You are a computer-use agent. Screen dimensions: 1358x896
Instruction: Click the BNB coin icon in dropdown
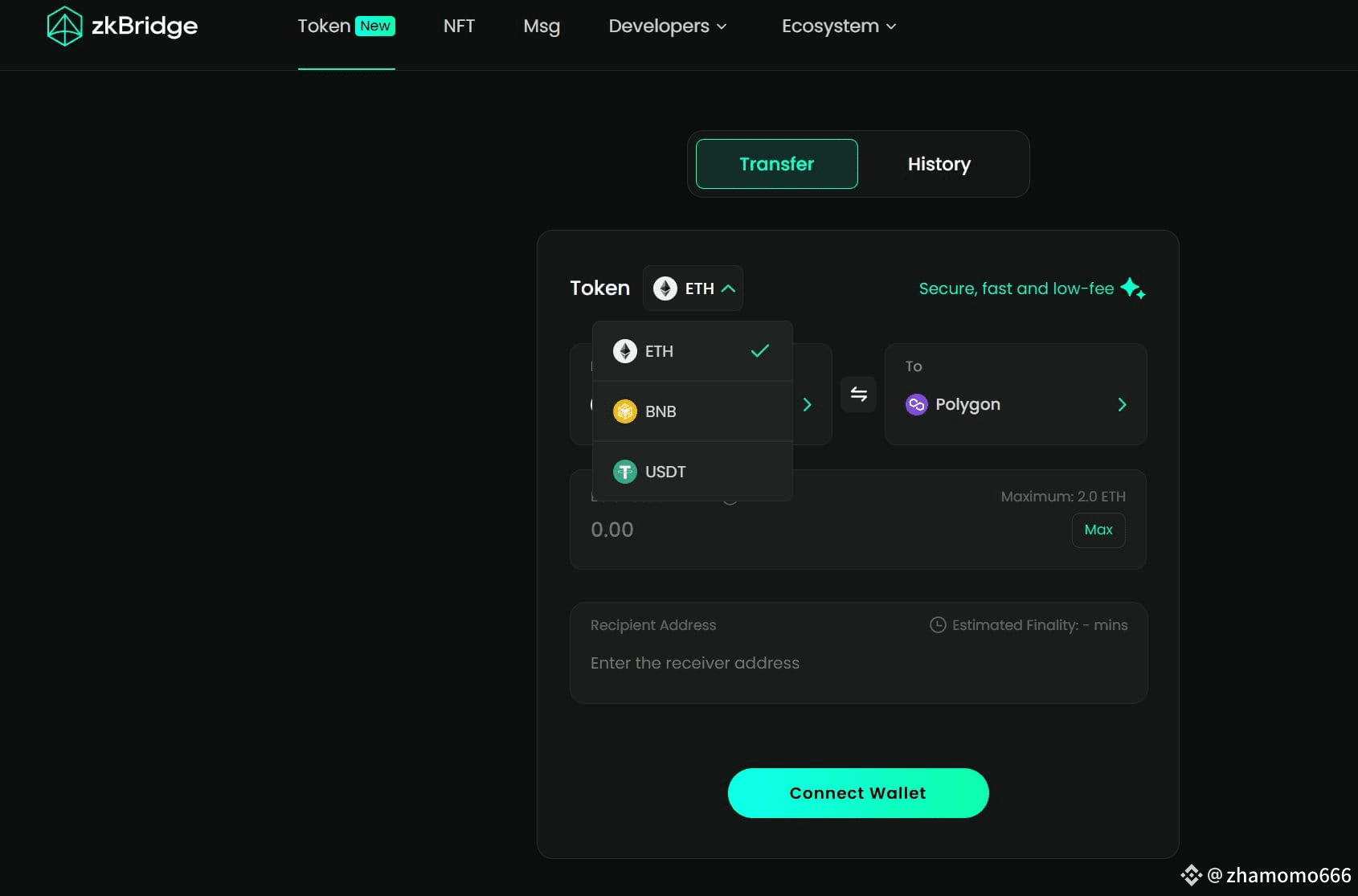point(625,411)
